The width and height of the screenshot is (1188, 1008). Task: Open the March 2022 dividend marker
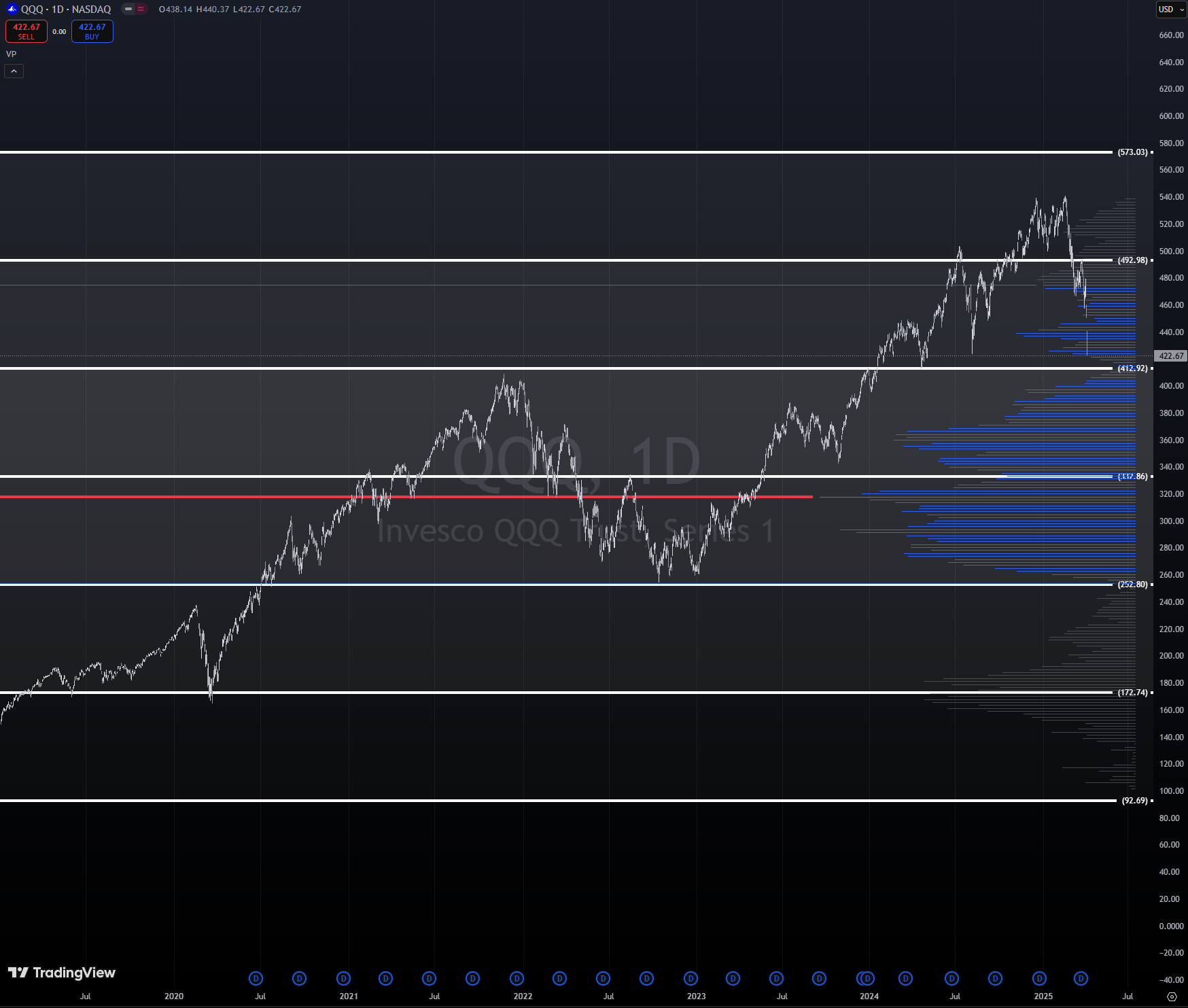click(x=559, y=978)
